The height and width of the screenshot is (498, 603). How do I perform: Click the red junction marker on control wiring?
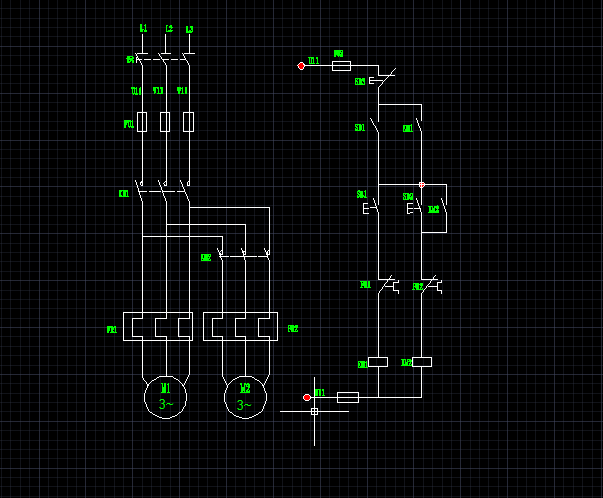[x=422, y=185]
